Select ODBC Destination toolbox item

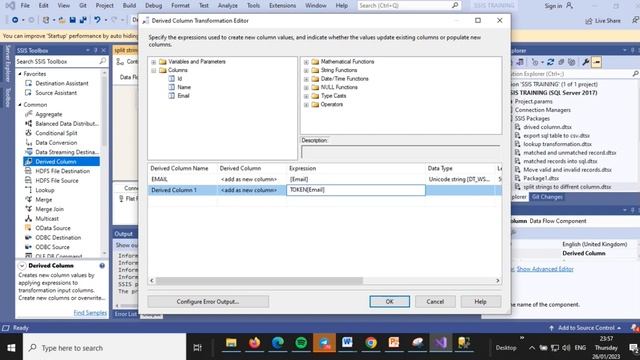(53, 238)
